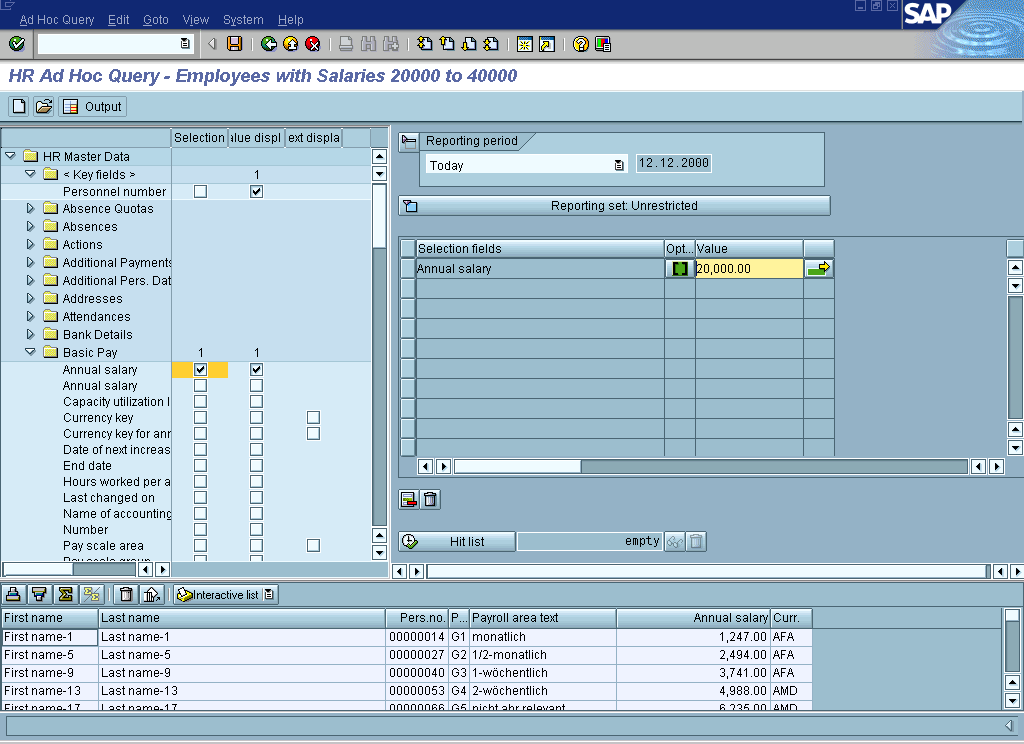This screenshot has height=744, width=1024.
Task: Click the trash icon beside the Hit list field
Action: tap(696, 542)
